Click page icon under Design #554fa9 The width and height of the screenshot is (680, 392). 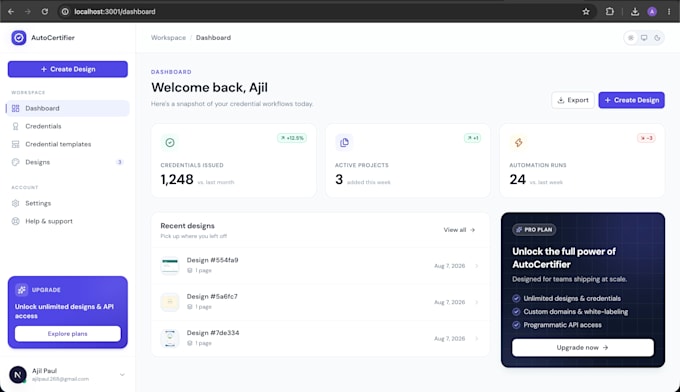pyautogui.click(x=190, y=271)
